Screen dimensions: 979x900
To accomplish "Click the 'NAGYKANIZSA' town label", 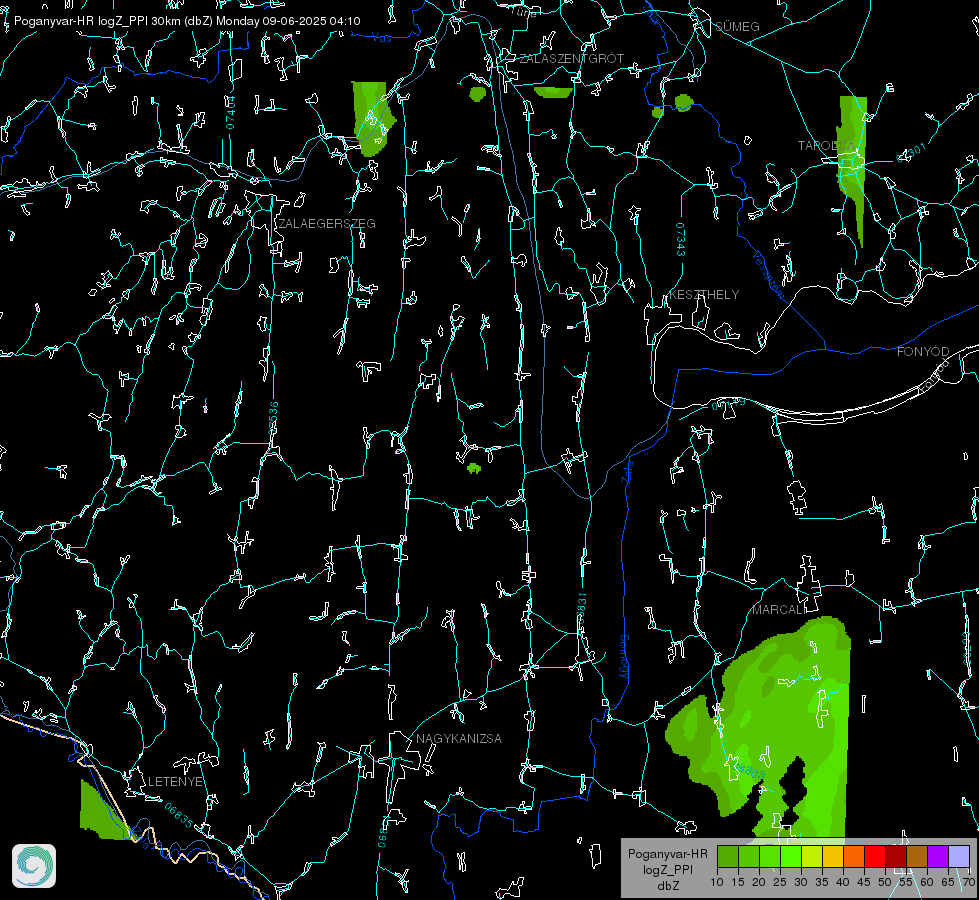I will [459, 738].
